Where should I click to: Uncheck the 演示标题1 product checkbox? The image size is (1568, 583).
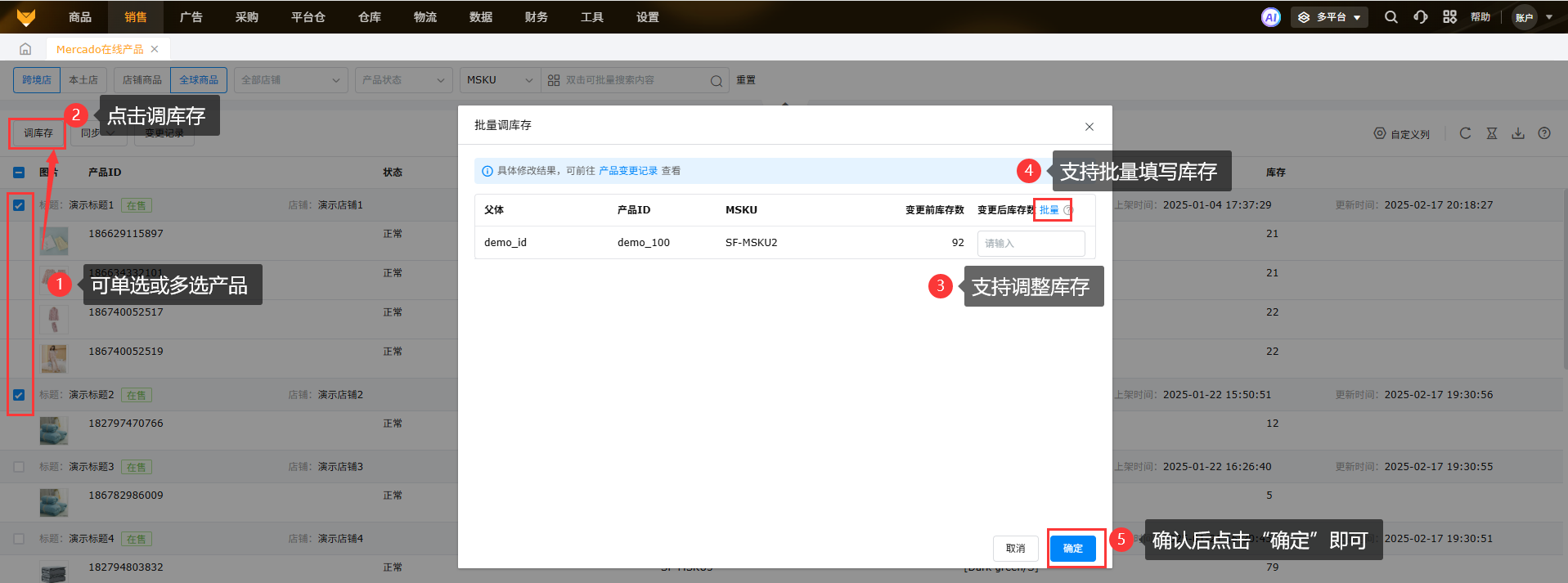coord(19,205)
